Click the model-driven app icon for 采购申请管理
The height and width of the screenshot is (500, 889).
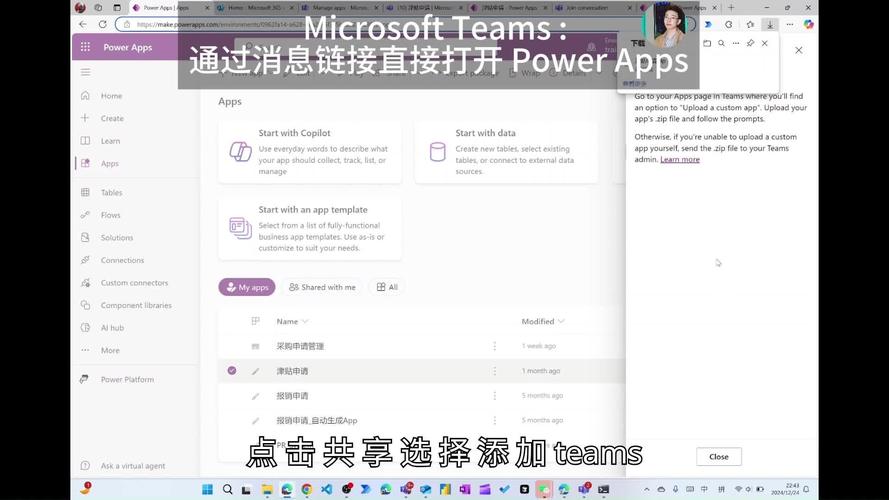[256, 346]
